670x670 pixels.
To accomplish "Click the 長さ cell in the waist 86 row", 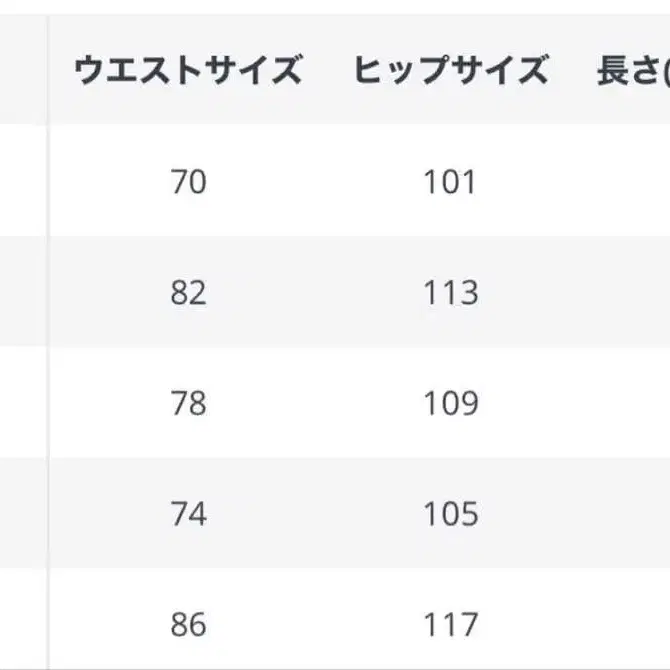I will (x=632, y=625).
